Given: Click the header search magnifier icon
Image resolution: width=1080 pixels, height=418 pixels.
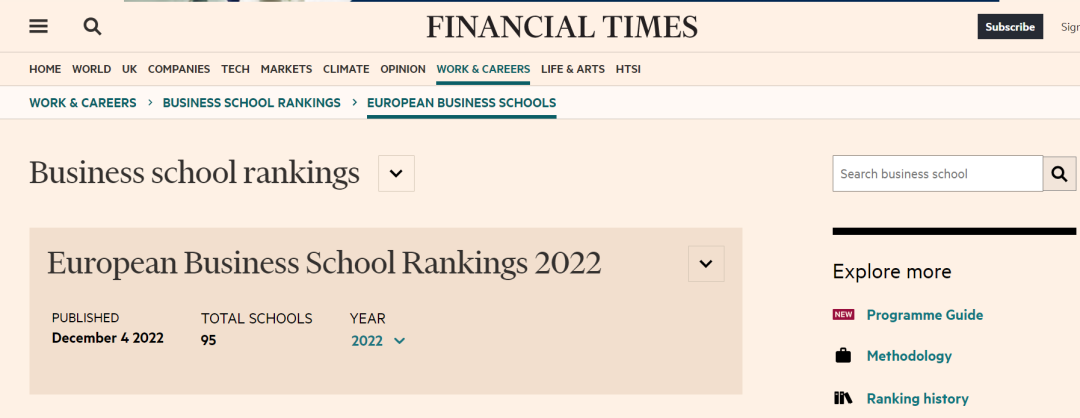Looking at the screenshot, I should pyautogui.click(x=92, y=27).
